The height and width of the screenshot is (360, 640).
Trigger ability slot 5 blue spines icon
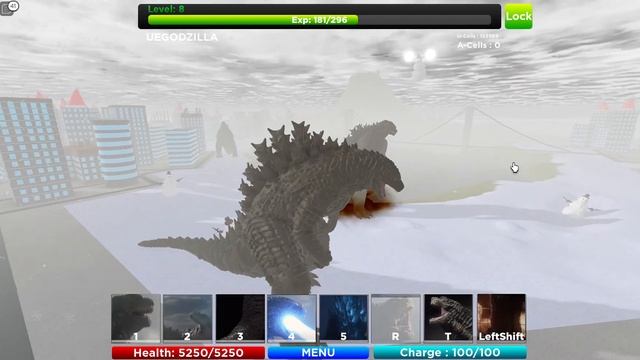point(344,318)
